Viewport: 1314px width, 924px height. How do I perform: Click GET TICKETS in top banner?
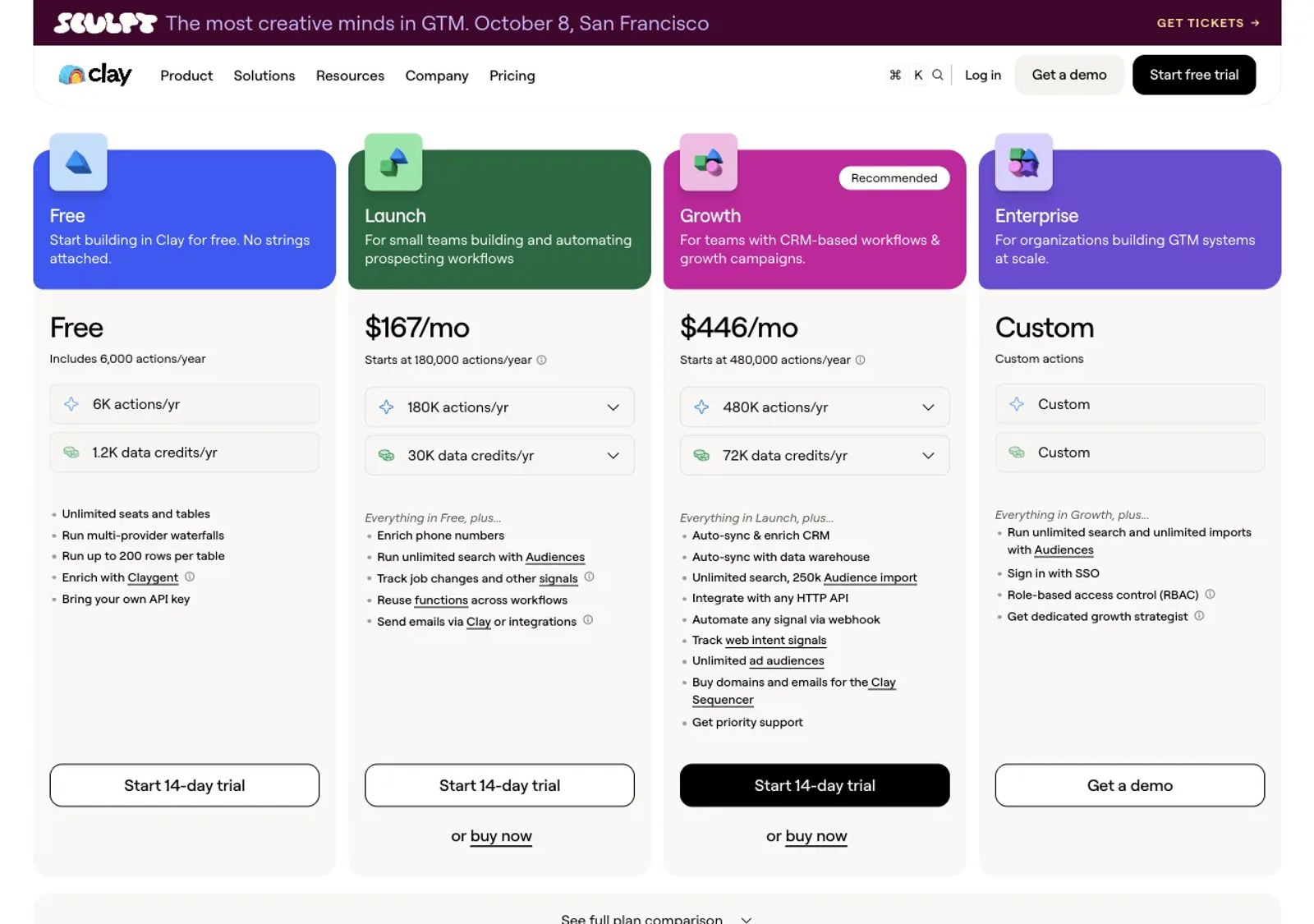tap(1208, 23)
